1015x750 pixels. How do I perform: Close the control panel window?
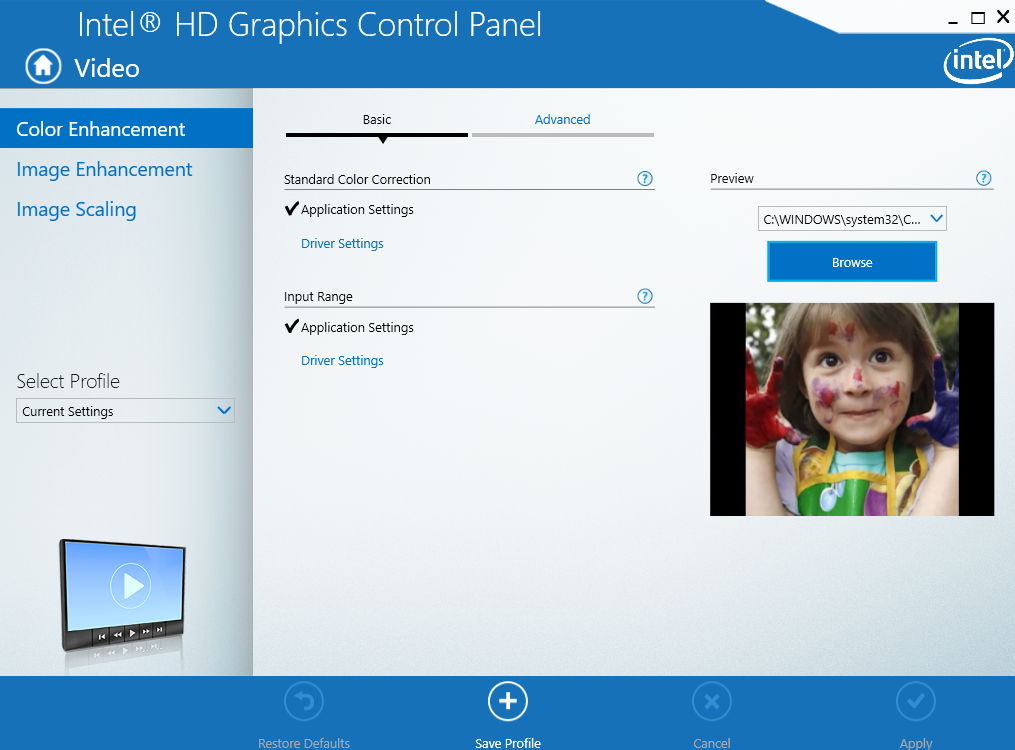(1003, 17)
